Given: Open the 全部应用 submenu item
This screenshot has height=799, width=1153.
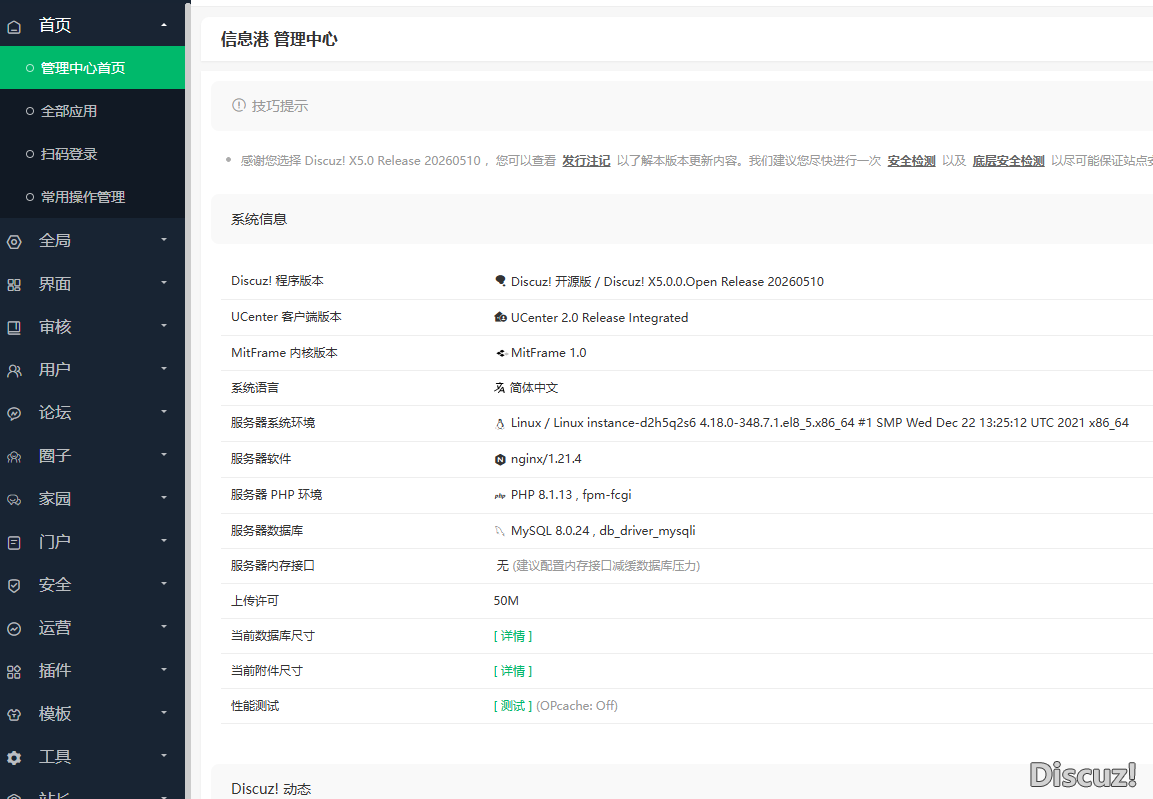Looking at the screenshot, I should click(93, 111).
